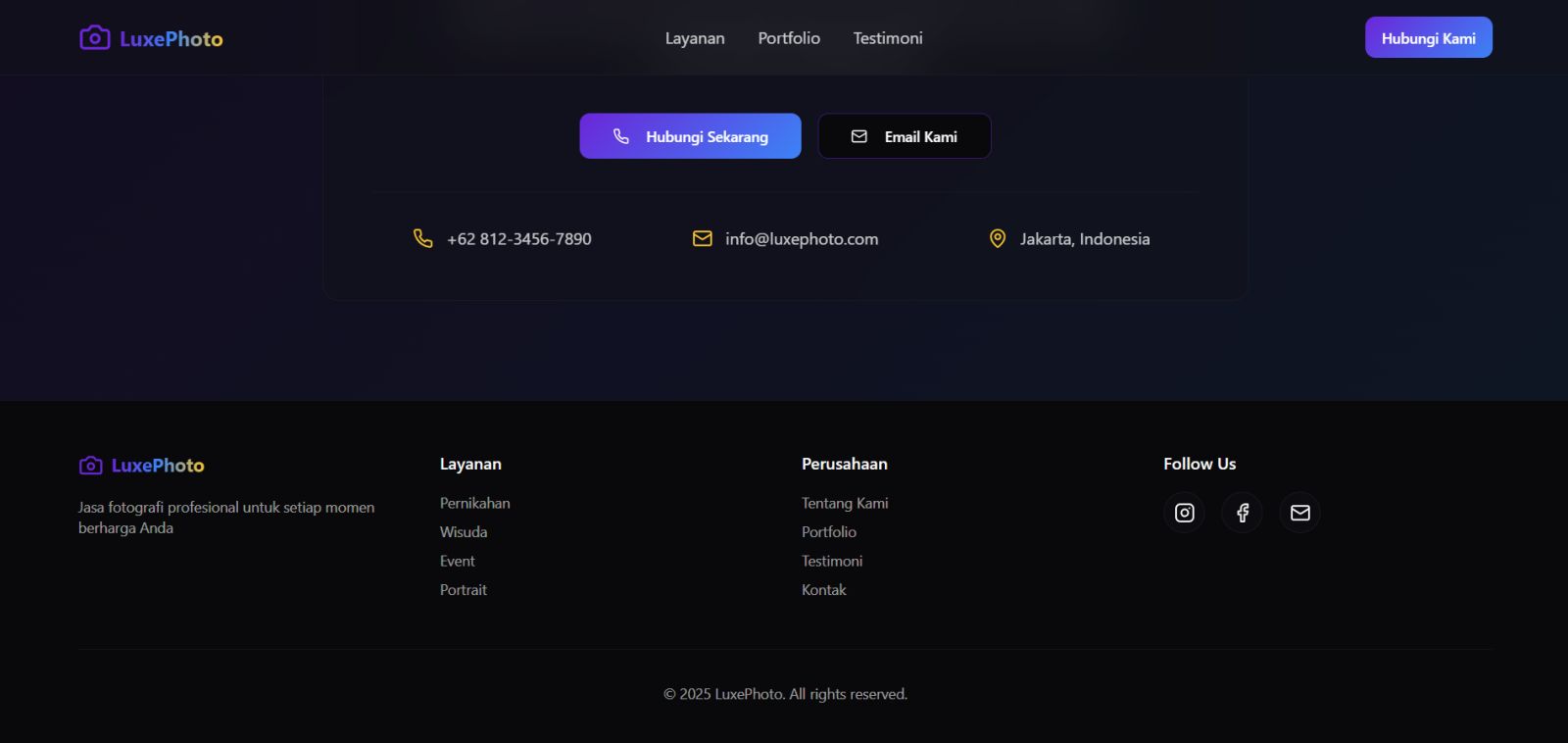Image resolution: width=1568 pixels, height=743 pixels.
Task: Click the footer tagline Jasa fotografi profesional
Action: [x=226, y=518]
